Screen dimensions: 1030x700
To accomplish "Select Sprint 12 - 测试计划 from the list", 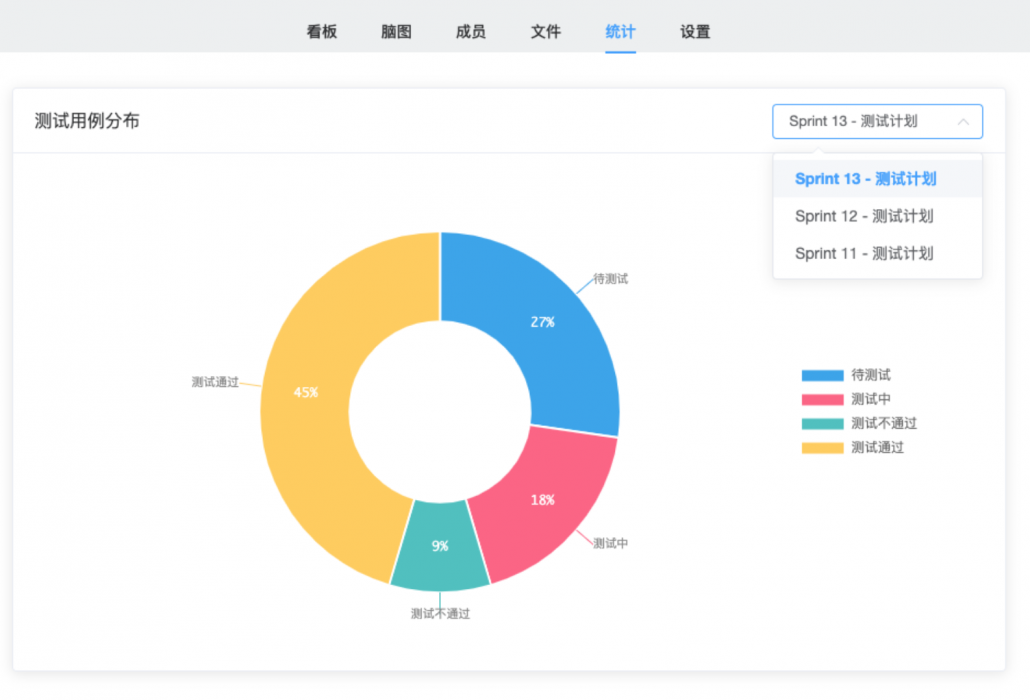I will (x=877, y=216).
